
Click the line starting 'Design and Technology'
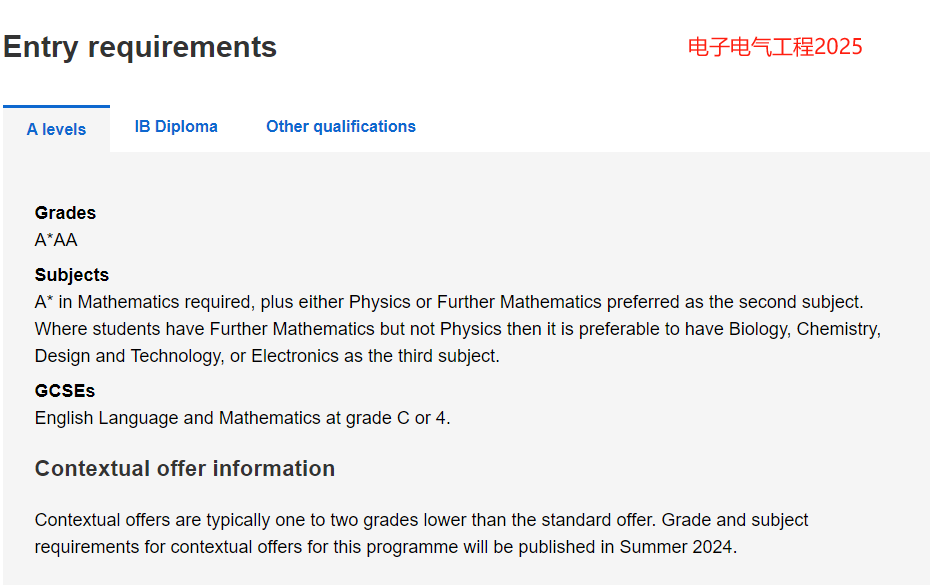(x=267, y=356)
